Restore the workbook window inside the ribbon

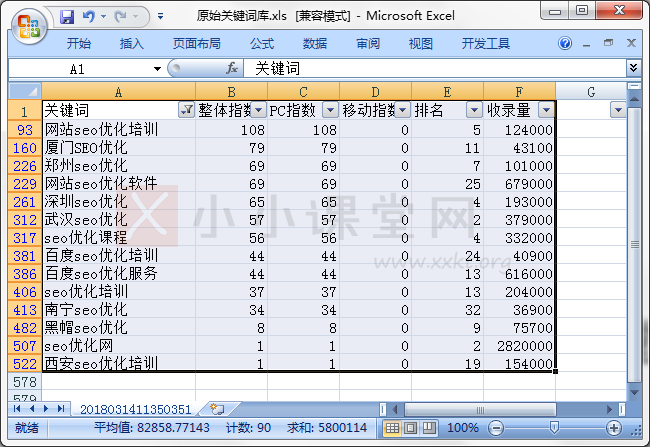click(609, 43)
